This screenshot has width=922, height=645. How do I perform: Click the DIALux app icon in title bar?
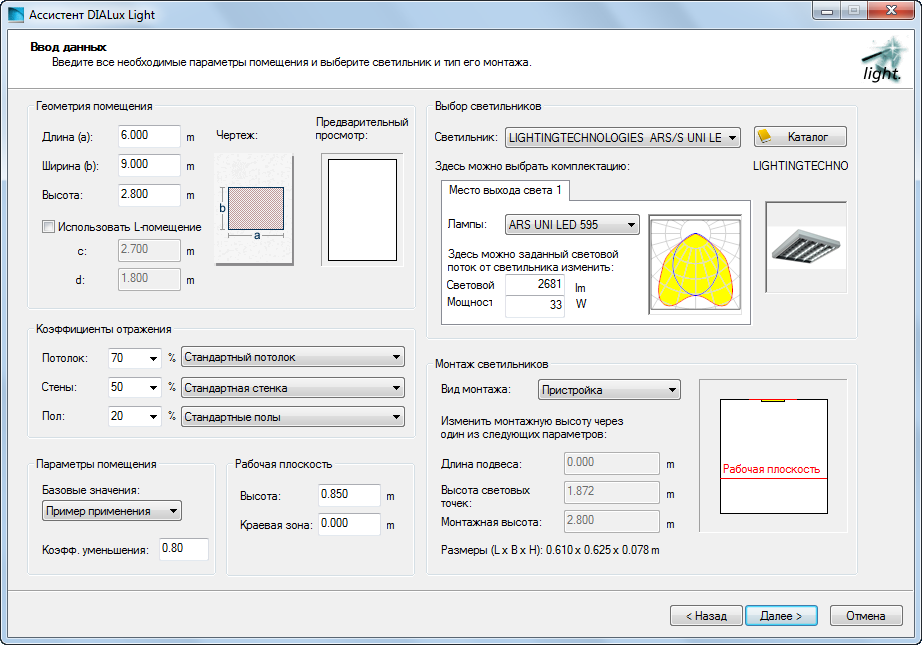click(x=16, y=14)
